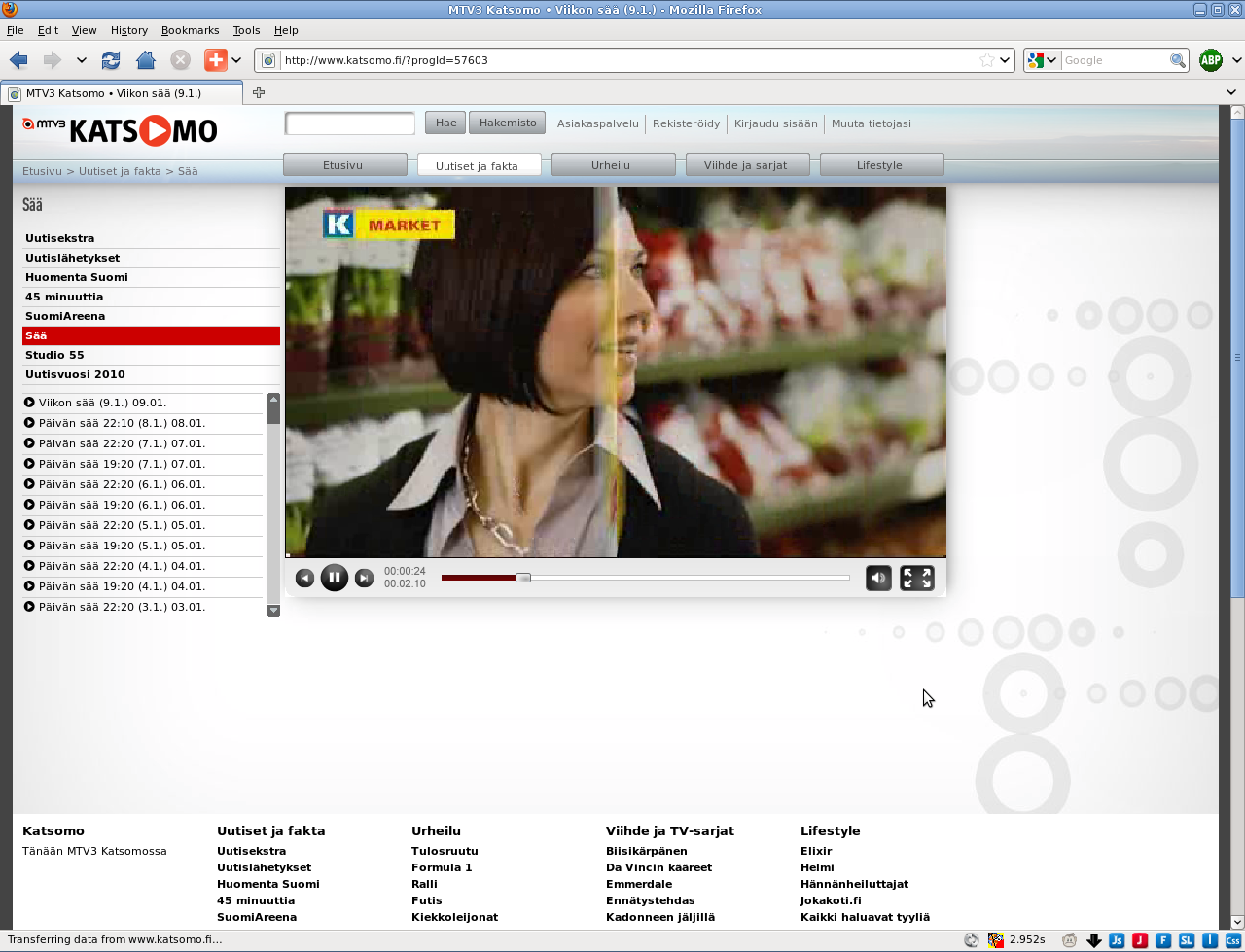The width and height of the screenshot is (1245, 952).
Task: Skip to next clip in player
Action: point(364,579)
